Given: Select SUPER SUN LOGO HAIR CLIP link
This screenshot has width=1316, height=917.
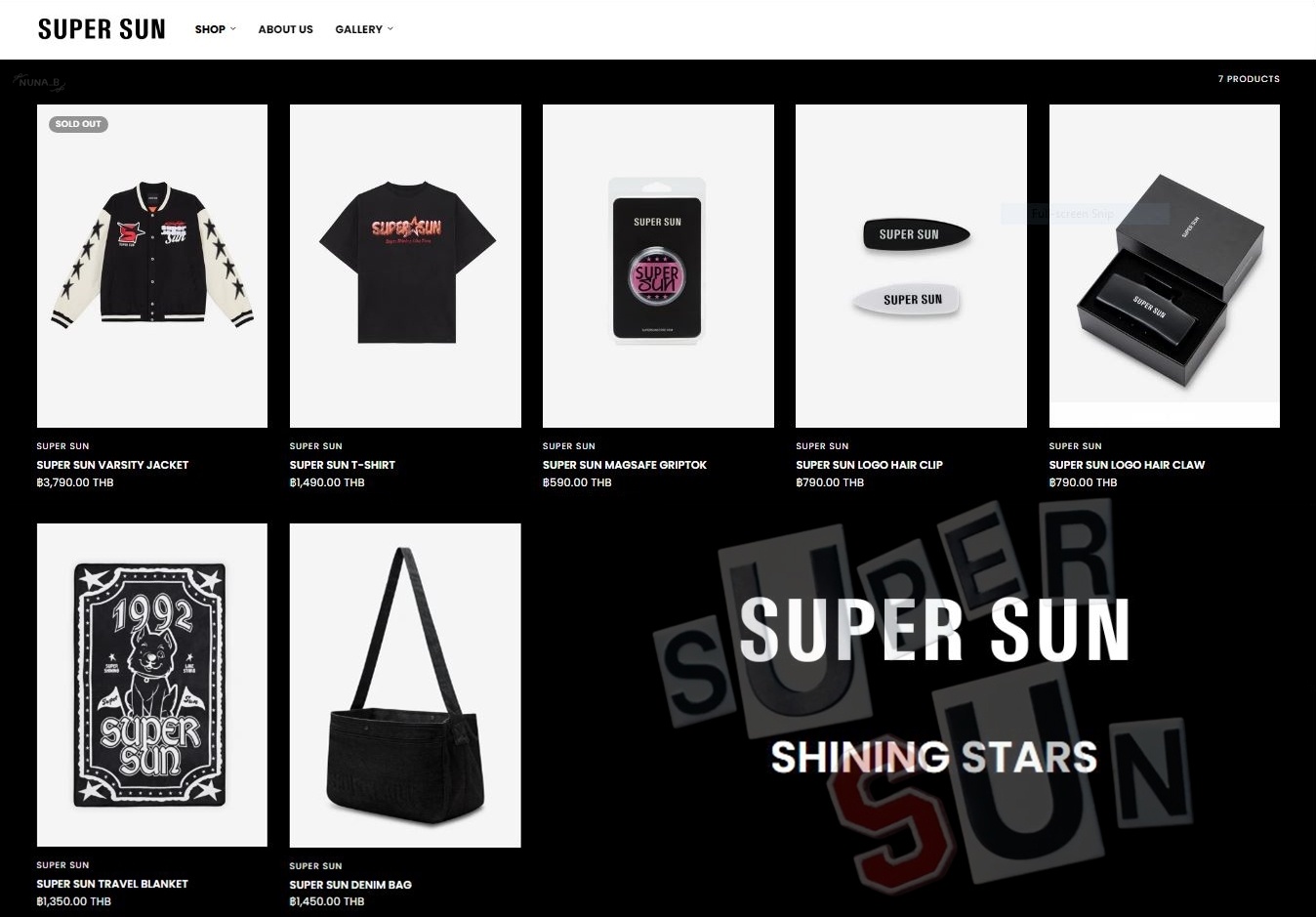Looking at the screenshot, I should click(869, 465).
